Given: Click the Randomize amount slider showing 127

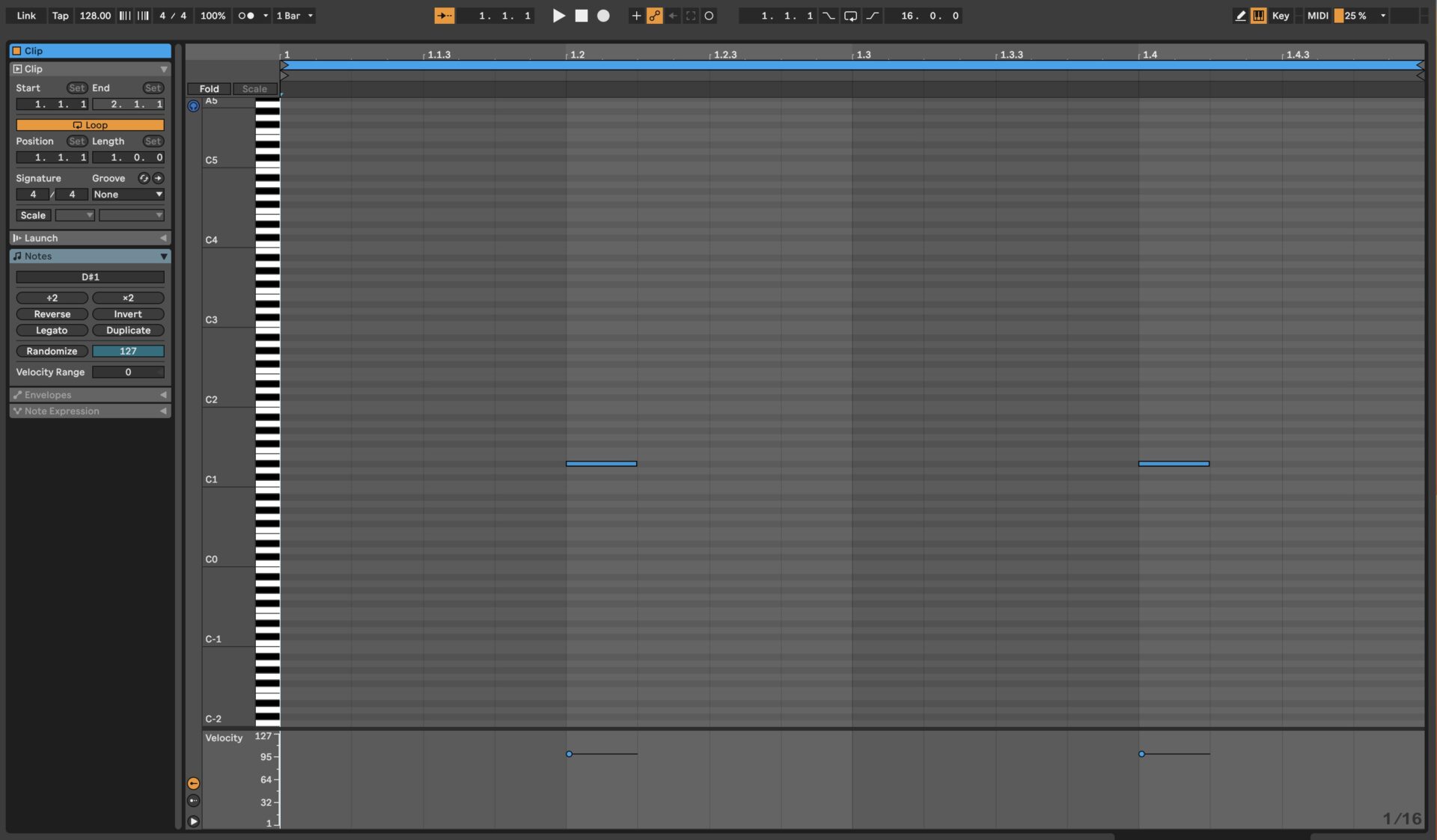Looking at the screenshot, I should click(128, 351).
